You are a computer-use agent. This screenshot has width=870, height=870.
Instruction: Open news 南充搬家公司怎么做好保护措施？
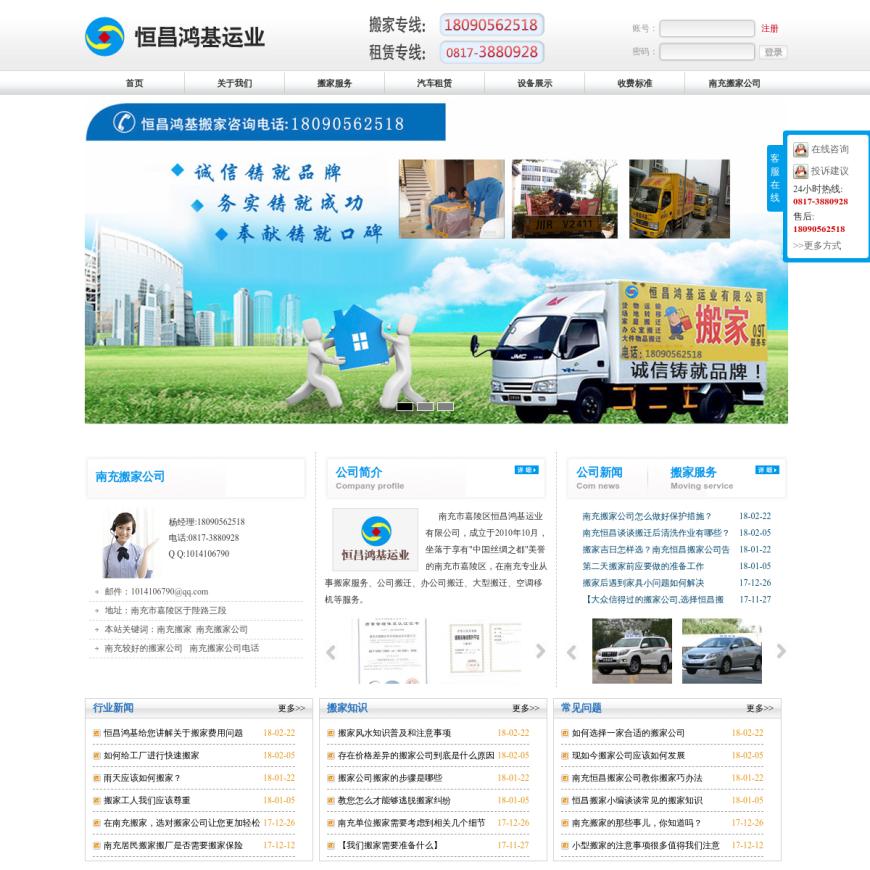point(647,516)
